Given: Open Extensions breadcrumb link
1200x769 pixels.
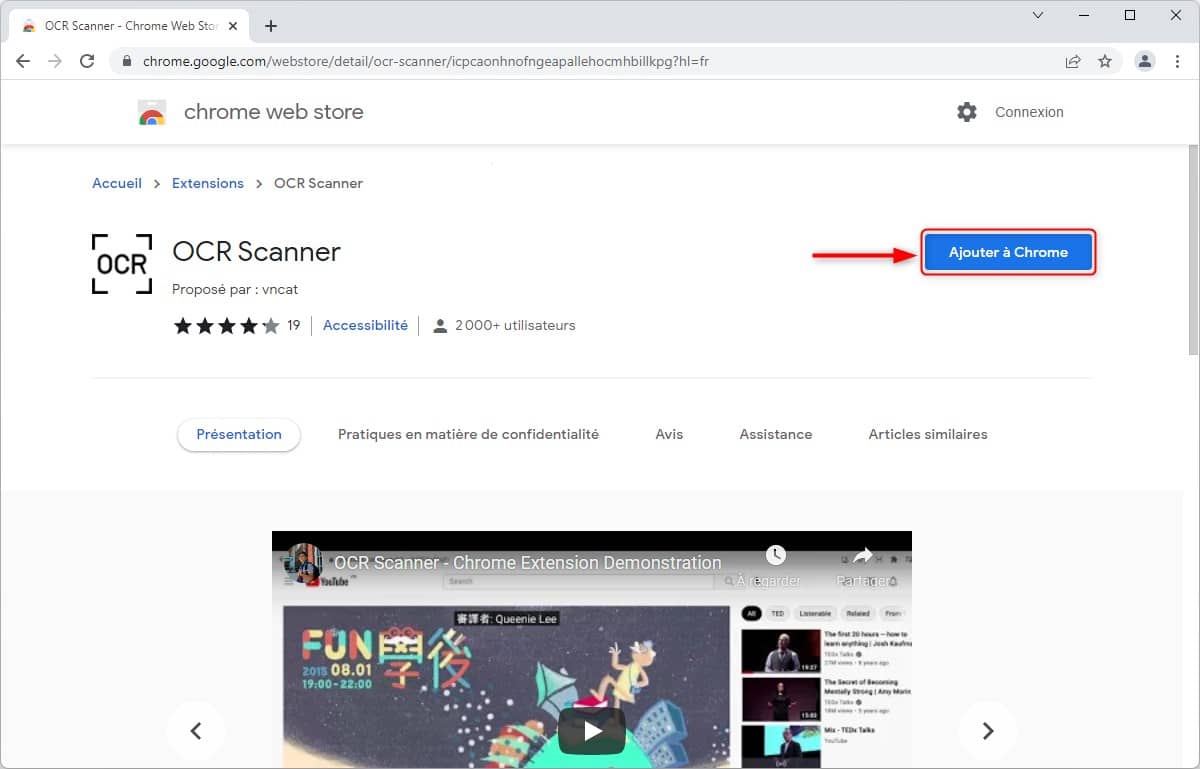Looking at the screenshot, I should point(208,183).
